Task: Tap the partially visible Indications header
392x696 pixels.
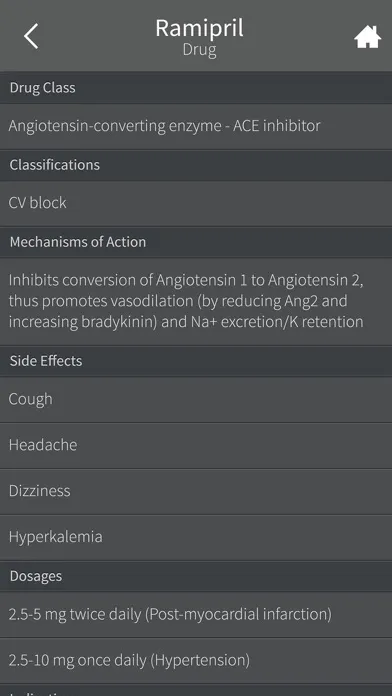Action: click(196, 690)
